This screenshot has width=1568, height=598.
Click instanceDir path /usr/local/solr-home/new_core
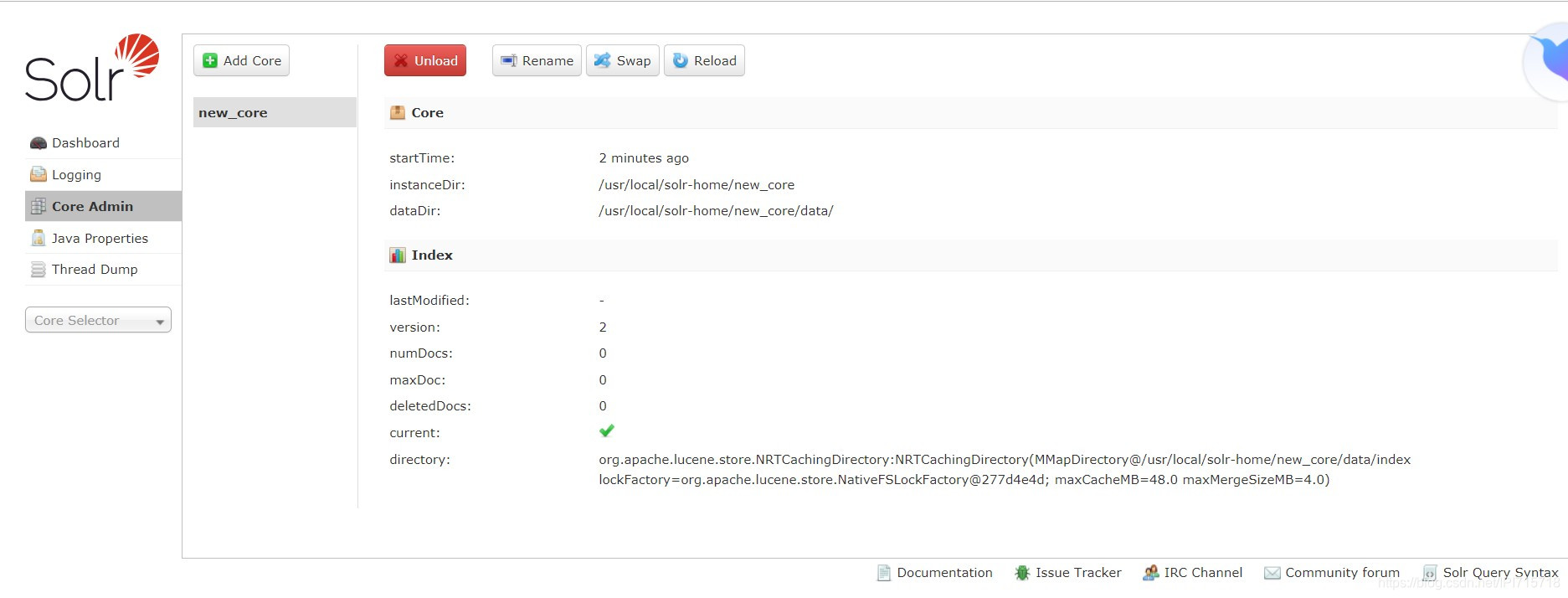pyautogui.click(x=697, y=185)
